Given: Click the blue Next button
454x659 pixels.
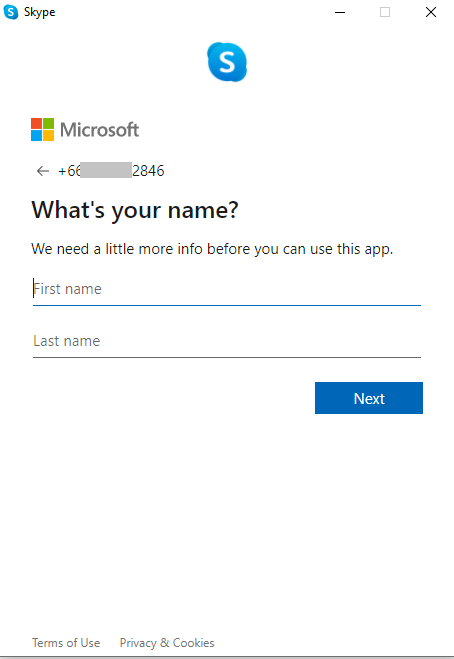Looking at the screenshot, I should click(369, 398).
